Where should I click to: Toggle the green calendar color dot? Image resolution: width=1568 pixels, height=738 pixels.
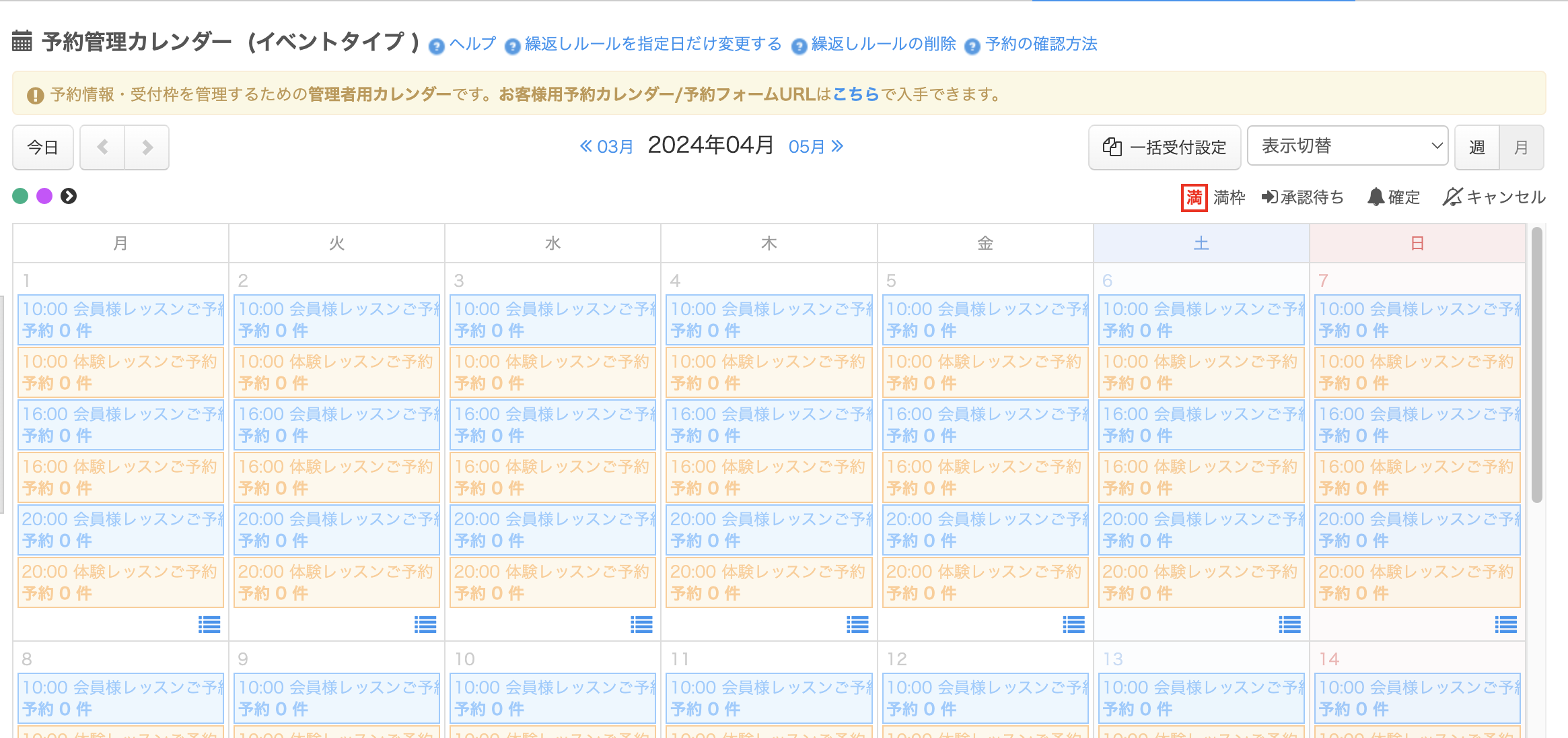(20, 196)
